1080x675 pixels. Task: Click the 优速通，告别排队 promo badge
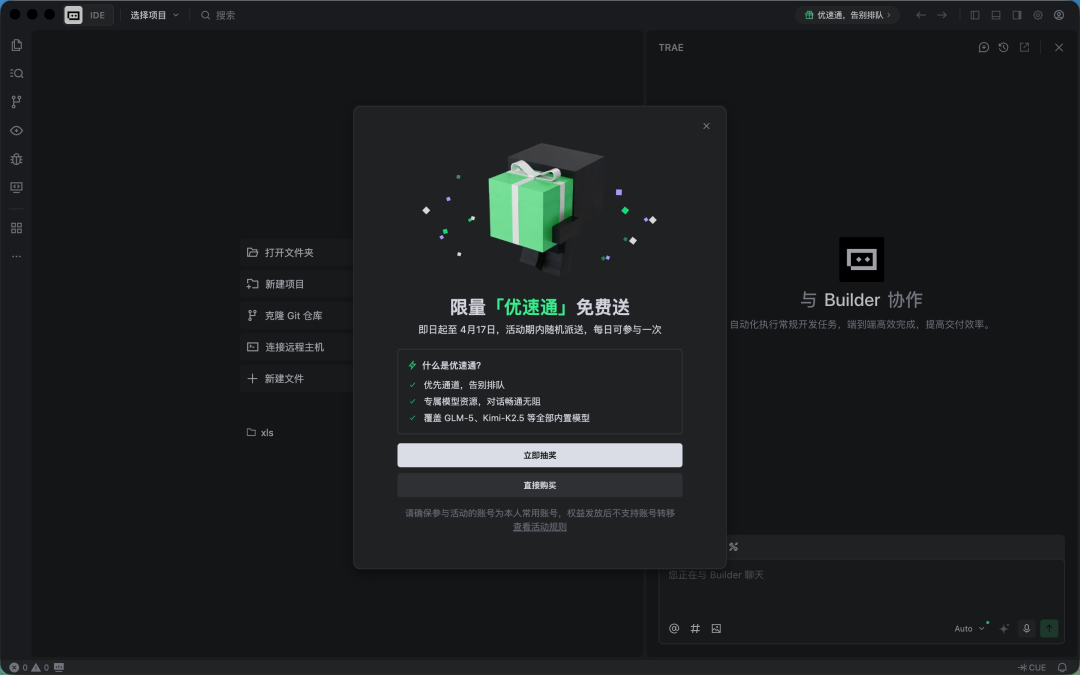[x=848, y=15]
